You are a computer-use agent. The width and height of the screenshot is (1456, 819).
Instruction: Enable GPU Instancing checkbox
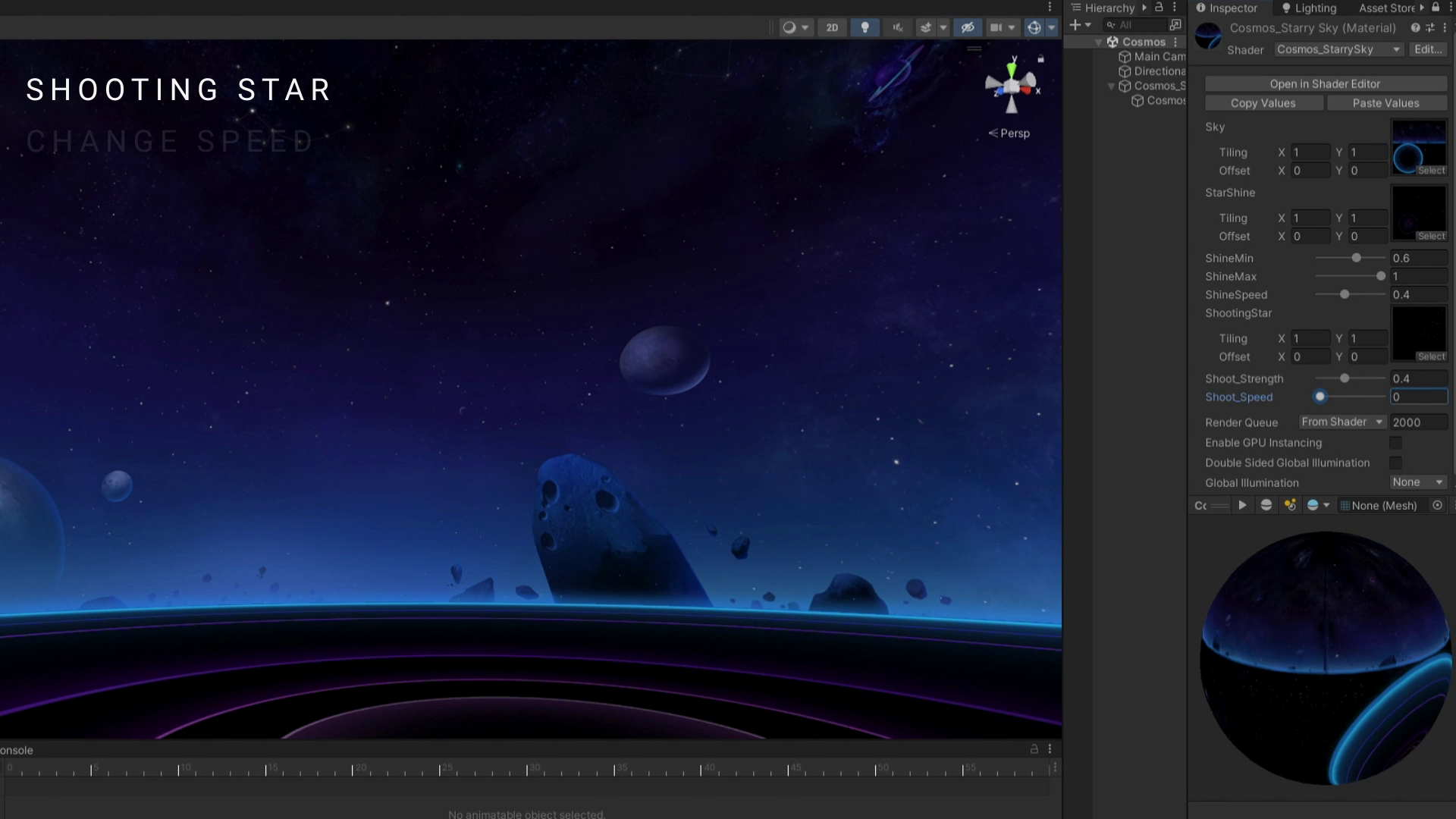tap(1395, 443)
